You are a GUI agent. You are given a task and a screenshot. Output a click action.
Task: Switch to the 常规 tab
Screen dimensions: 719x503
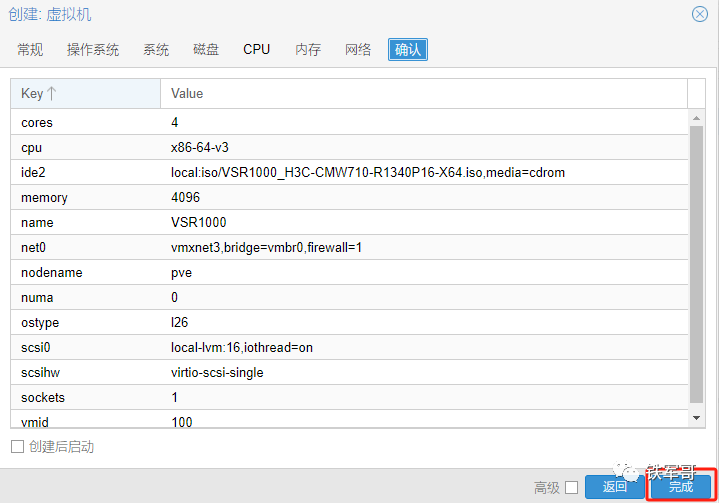pyautogui.click(x=30, y=50)
